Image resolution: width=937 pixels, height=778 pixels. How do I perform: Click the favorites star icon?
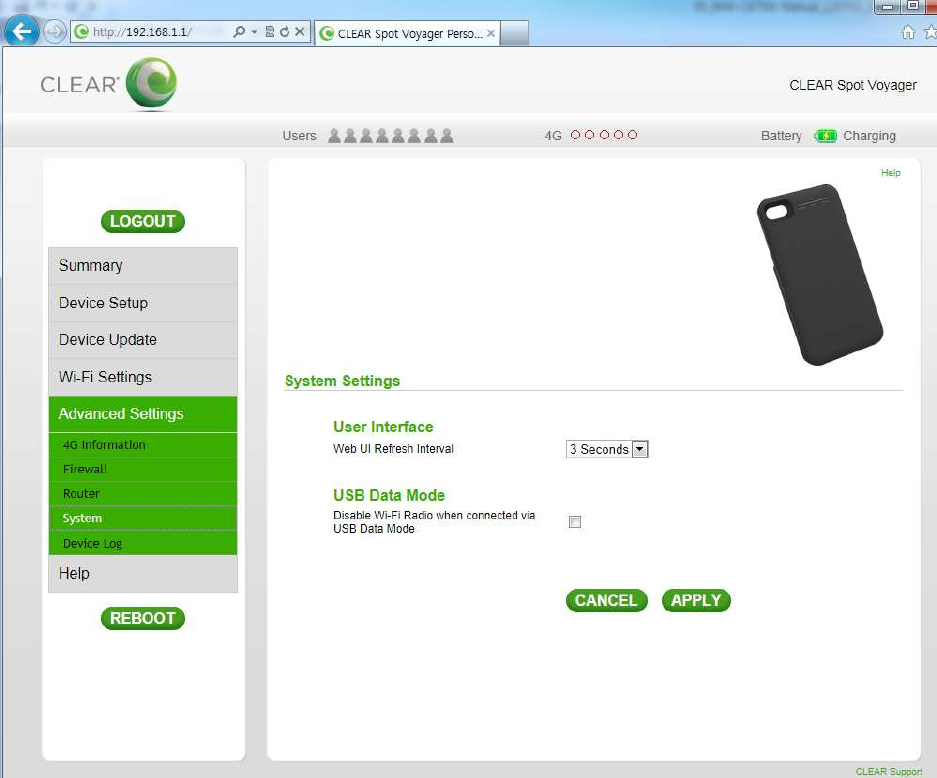930,32
